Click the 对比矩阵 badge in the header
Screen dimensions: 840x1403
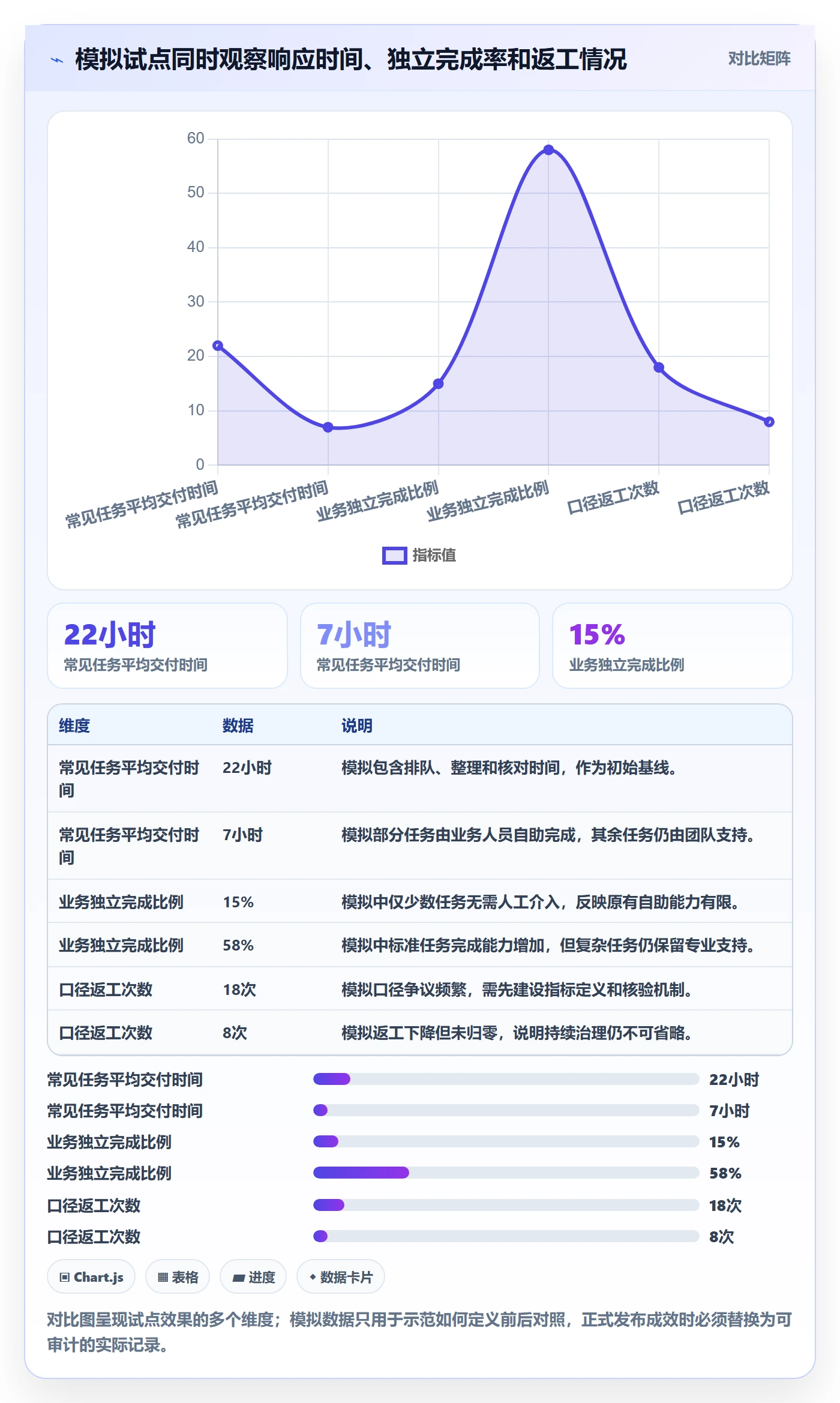pos(759,59)
